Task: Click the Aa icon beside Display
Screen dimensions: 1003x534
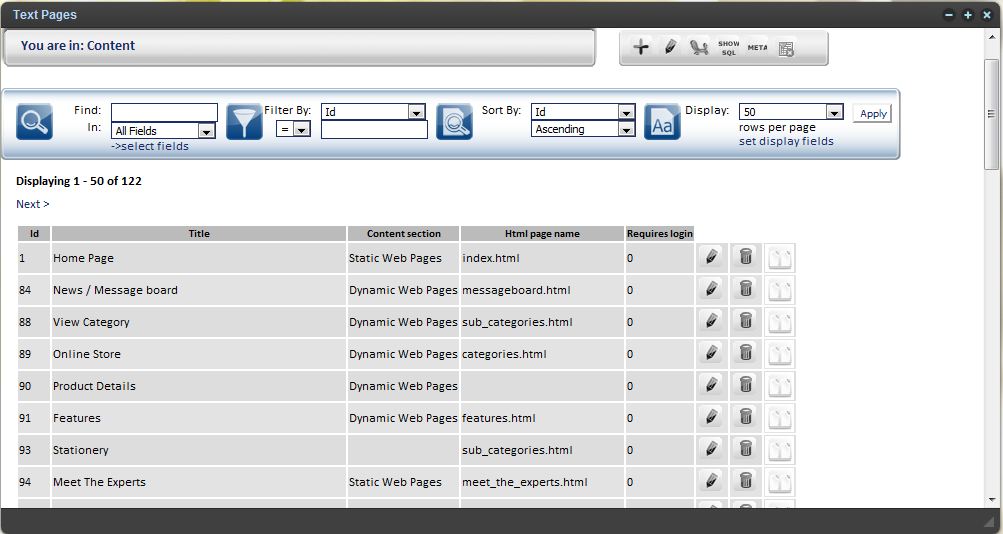Action: [x=662, y=122]
